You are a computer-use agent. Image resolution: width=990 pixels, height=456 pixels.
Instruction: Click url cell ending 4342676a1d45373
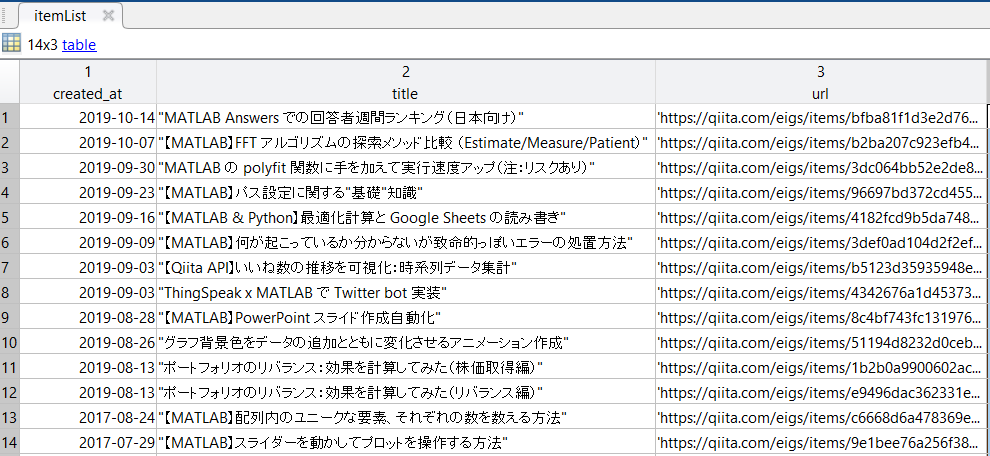[x=821, y=292]
